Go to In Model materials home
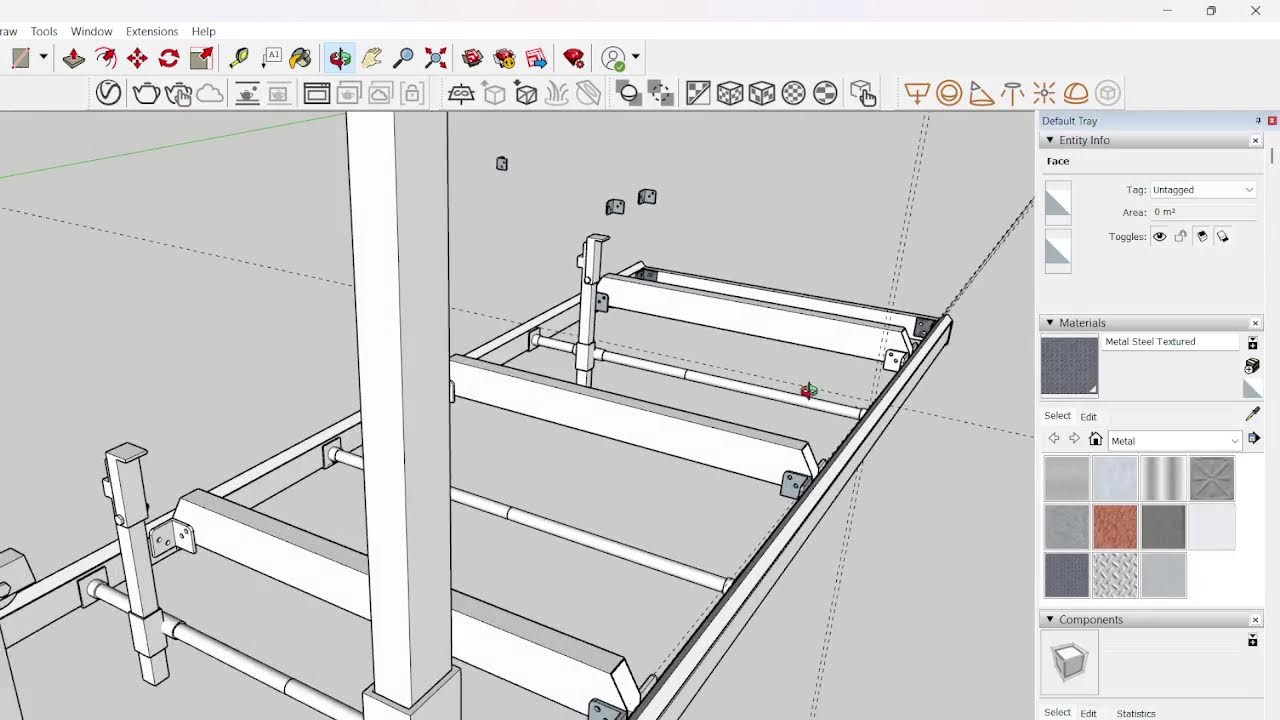Screen dimensions: 1280x720 click(x=1096, y=439)
